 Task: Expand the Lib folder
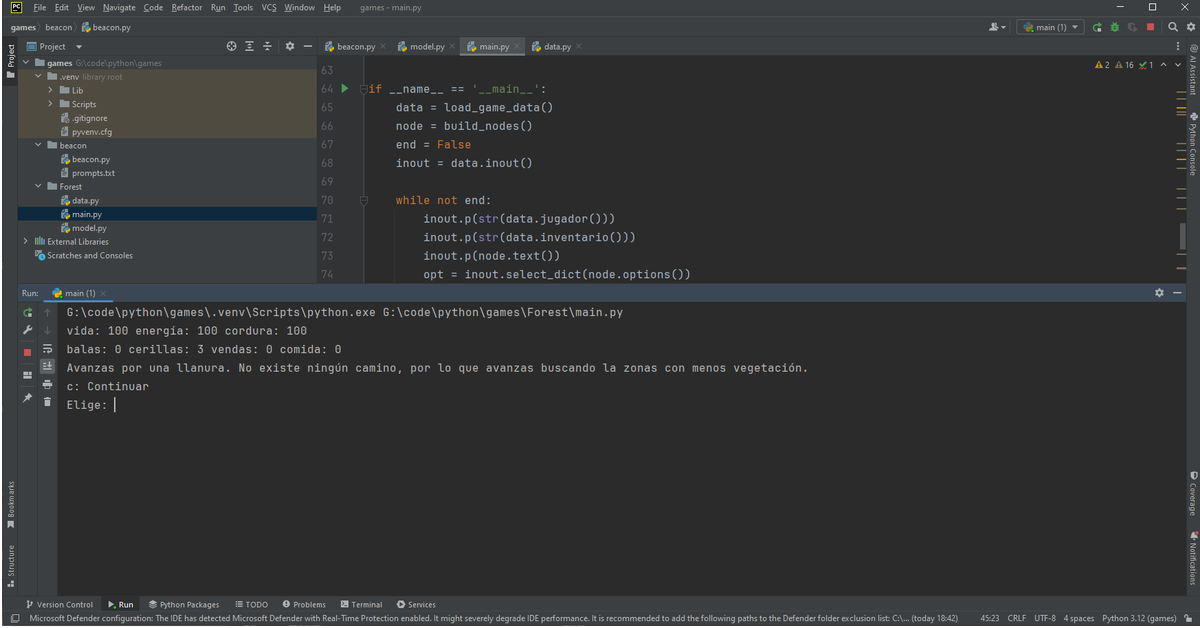tap(51, 90)
